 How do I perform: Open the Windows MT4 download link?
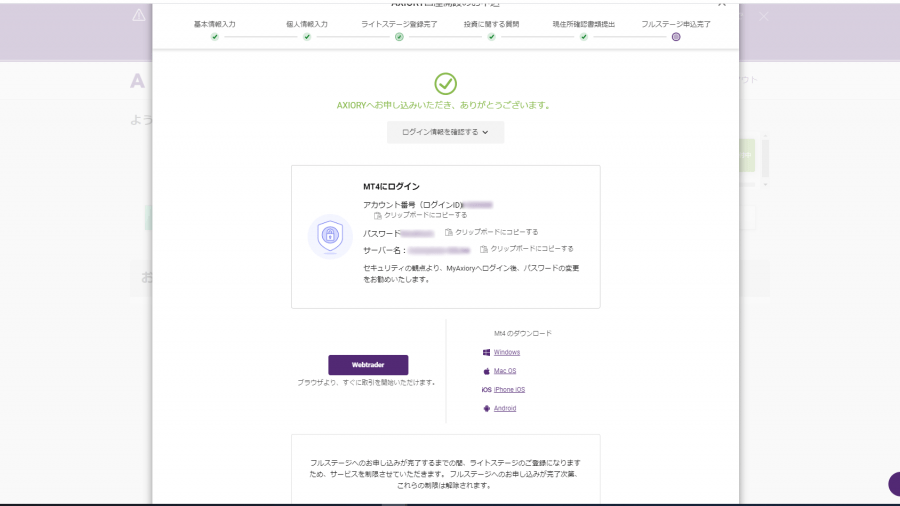[x=507, y=352]
